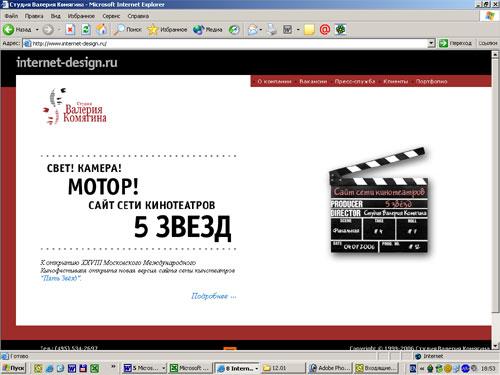
Task: Click the vertical scrollbar up arrow
Action: click(x=495, y=54)
